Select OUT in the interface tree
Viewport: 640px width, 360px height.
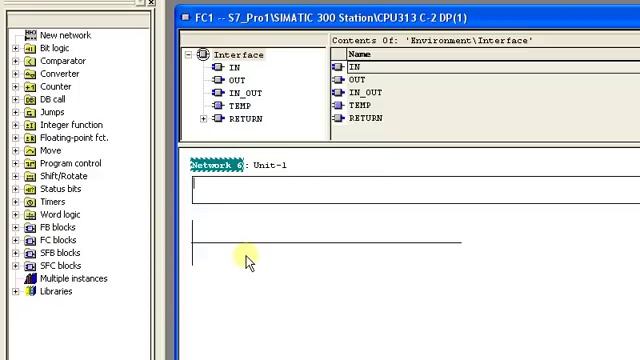point(237,80)
